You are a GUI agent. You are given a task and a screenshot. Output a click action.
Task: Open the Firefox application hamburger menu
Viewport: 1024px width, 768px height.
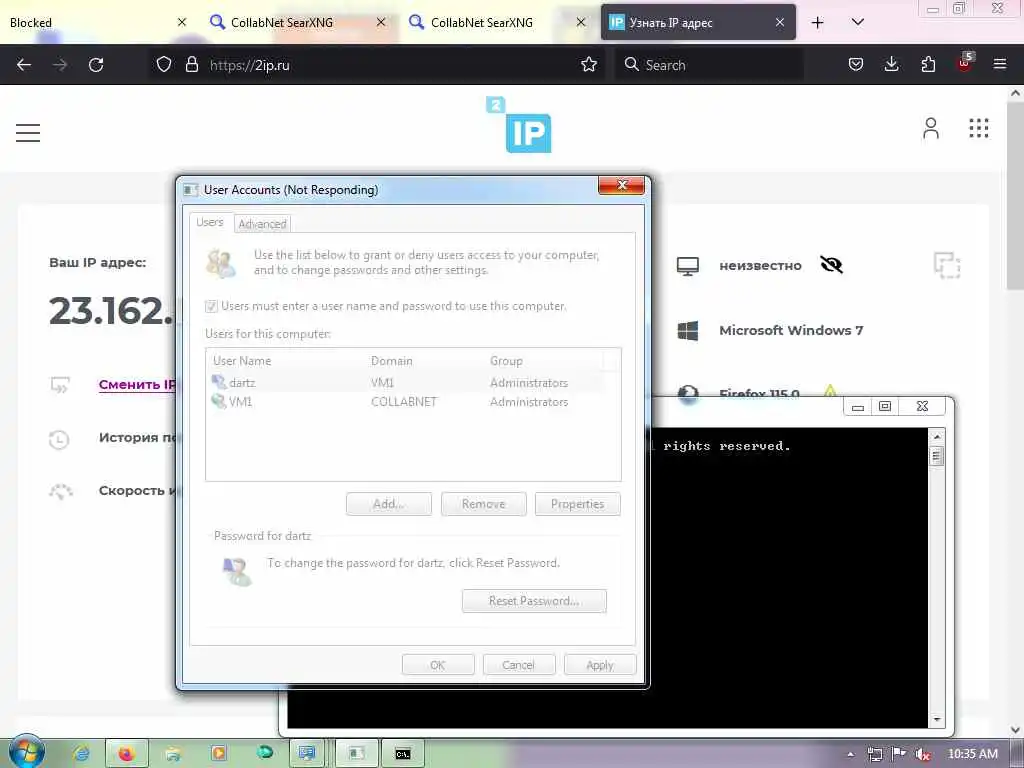[x=1000, y=64]
